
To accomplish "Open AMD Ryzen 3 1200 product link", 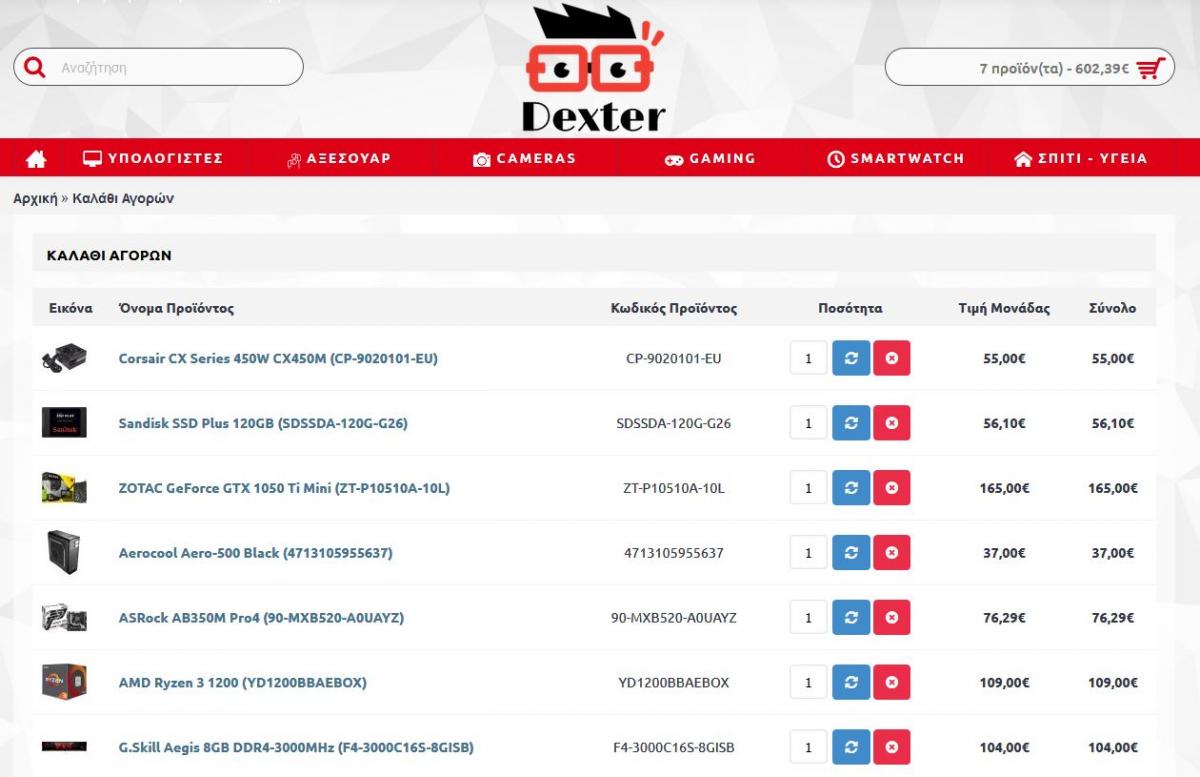I will tap(243, 683).
